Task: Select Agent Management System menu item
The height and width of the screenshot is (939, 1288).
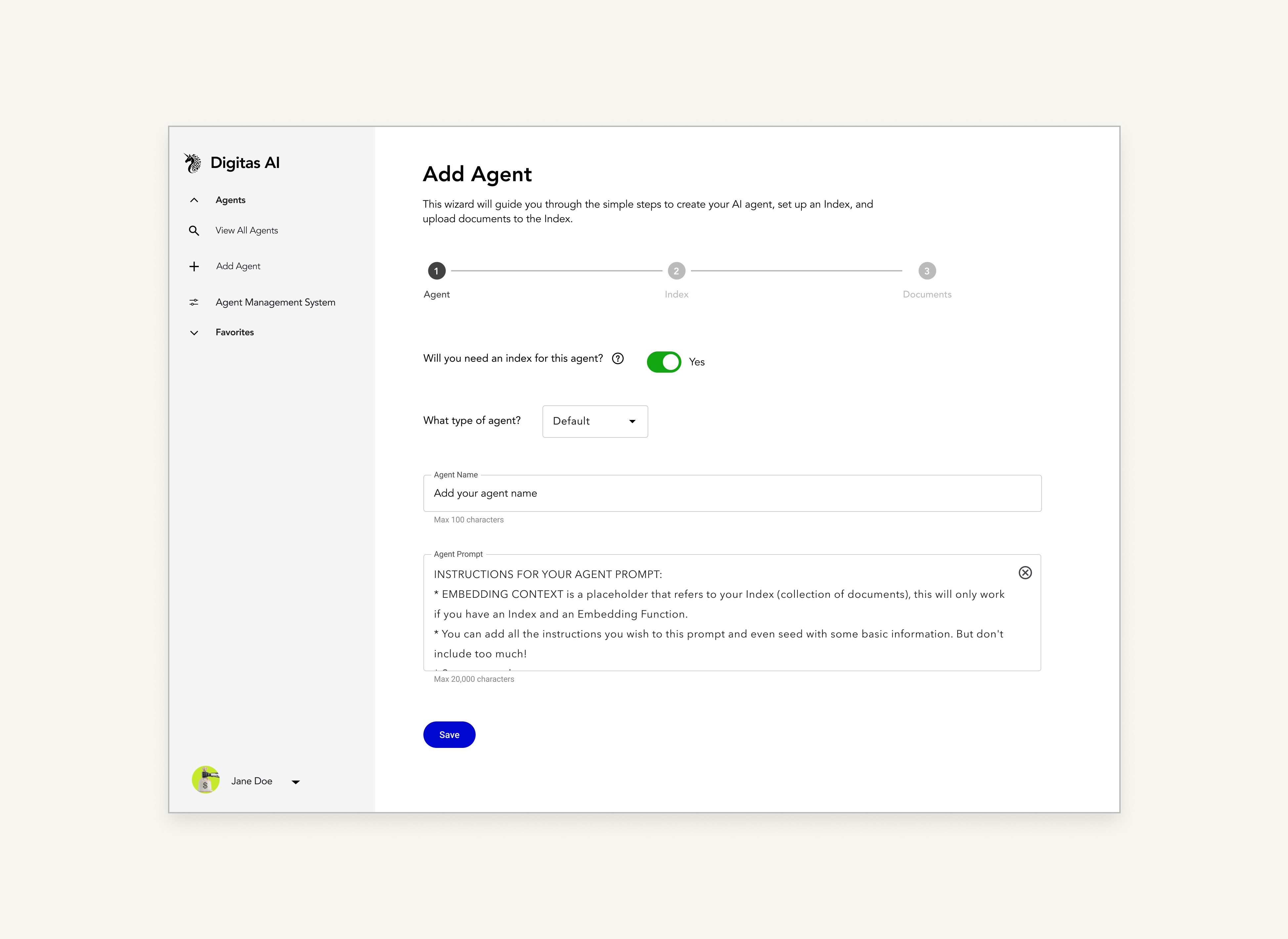Action: [275, 303]
